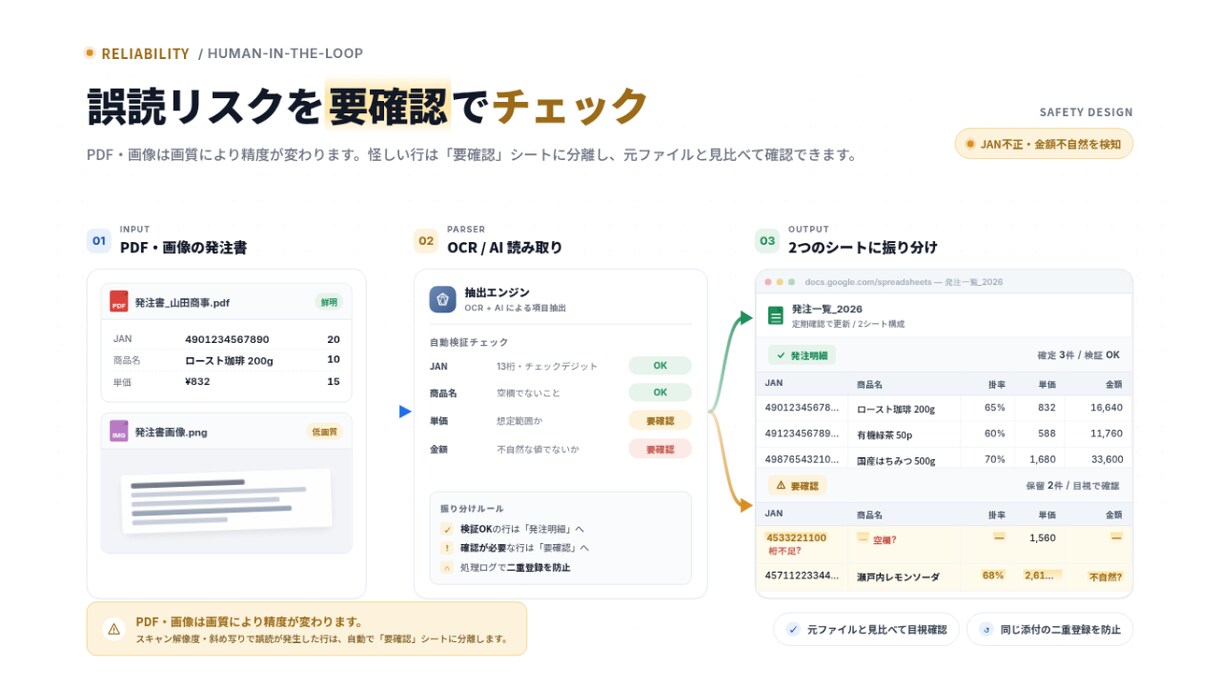
Task: Click the green Google Sheets icon
Action: pos(775,316)
